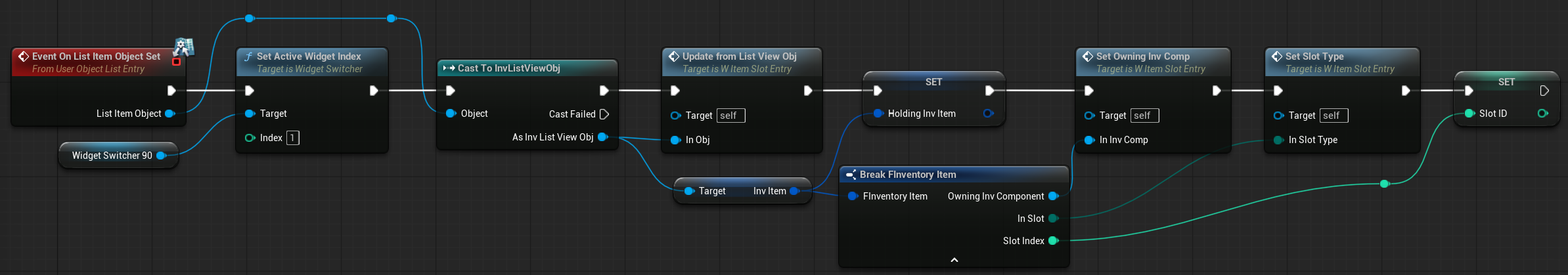Click the red square delegate pin on Event node

tap(176, 62)
